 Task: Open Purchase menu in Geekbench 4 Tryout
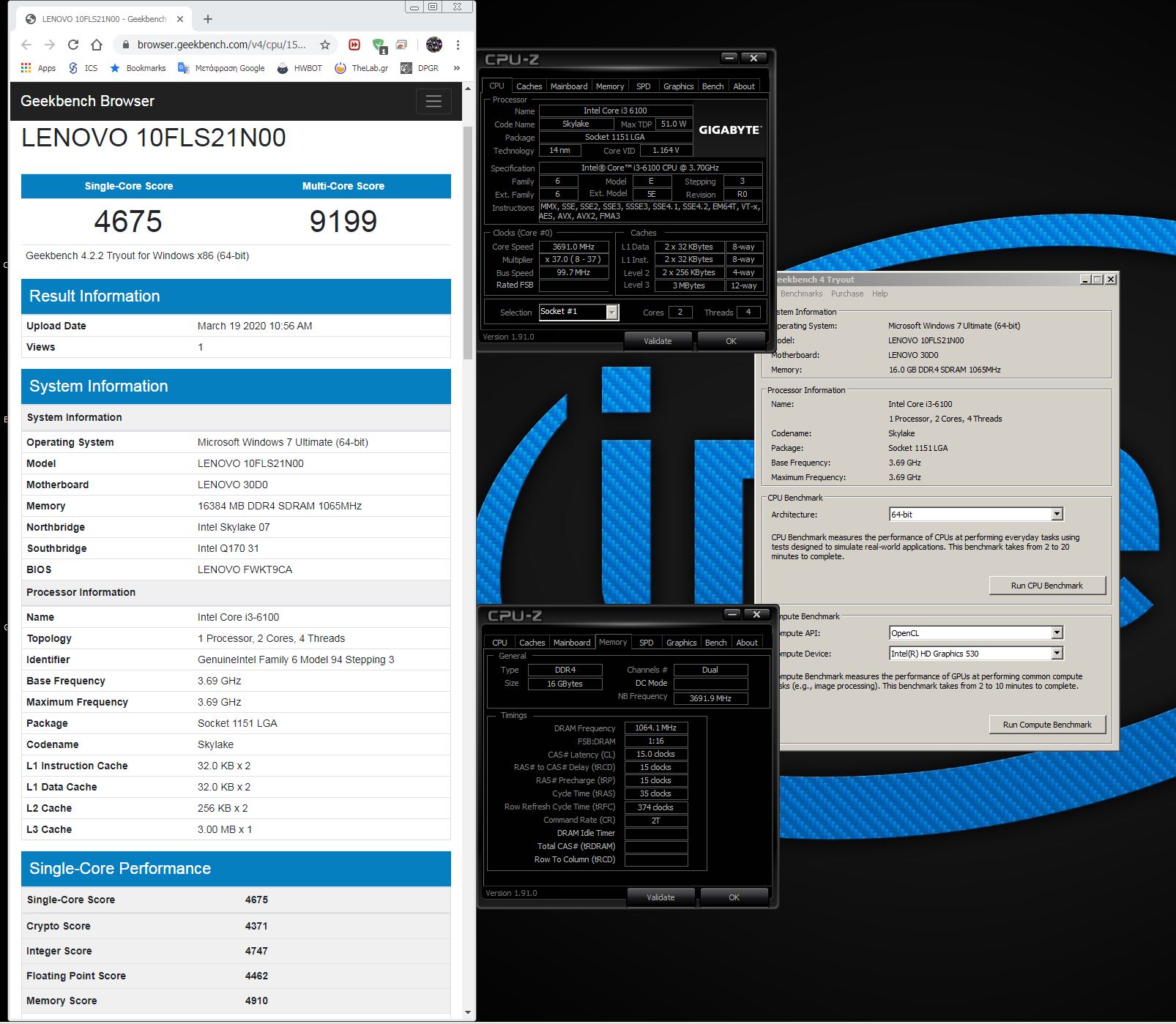pyautogui.click(x=847, y=294)
